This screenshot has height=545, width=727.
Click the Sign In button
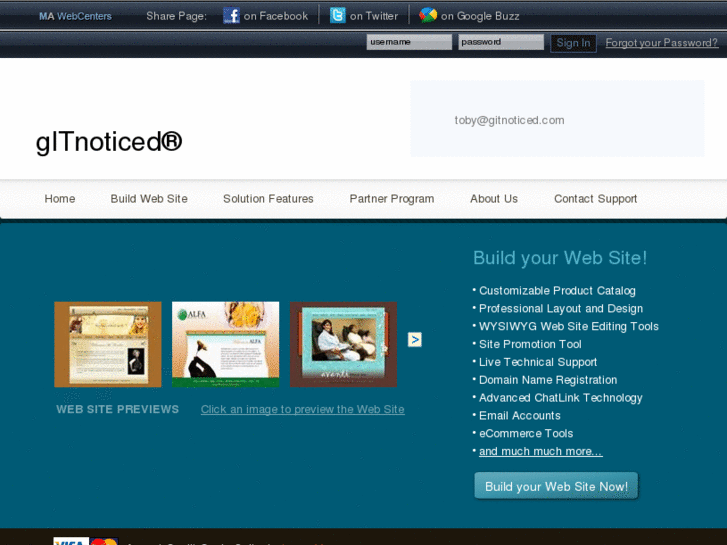pos(573,43)
